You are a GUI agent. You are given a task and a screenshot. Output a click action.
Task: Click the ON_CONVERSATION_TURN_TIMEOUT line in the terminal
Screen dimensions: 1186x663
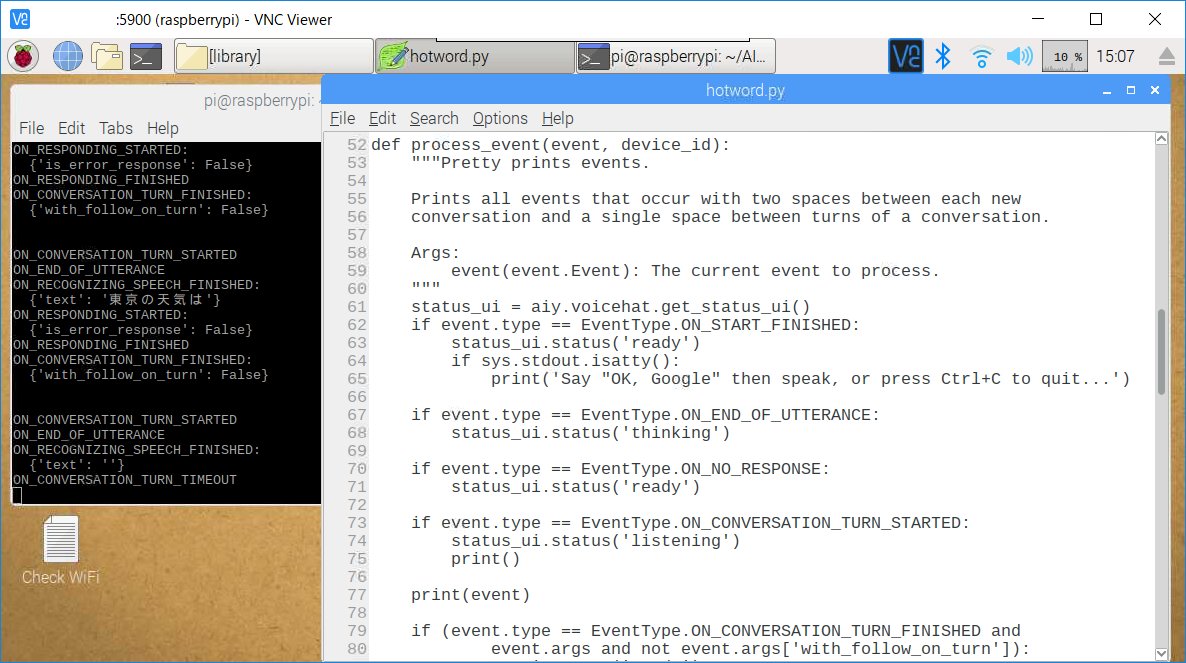point(125,480)
